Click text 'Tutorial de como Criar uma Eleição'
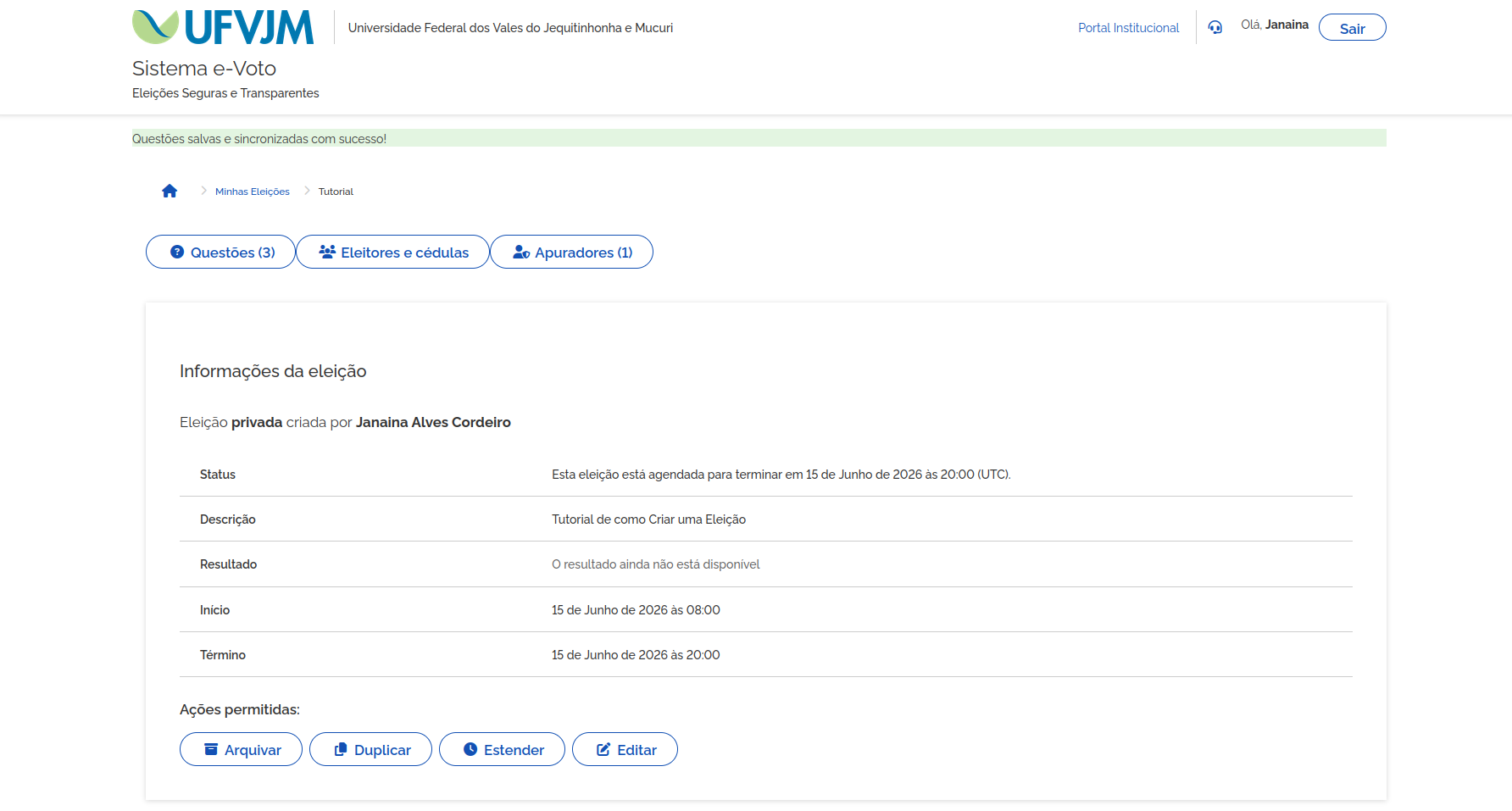The width and height of the screenshot is (1512, 811). [648, 519]
